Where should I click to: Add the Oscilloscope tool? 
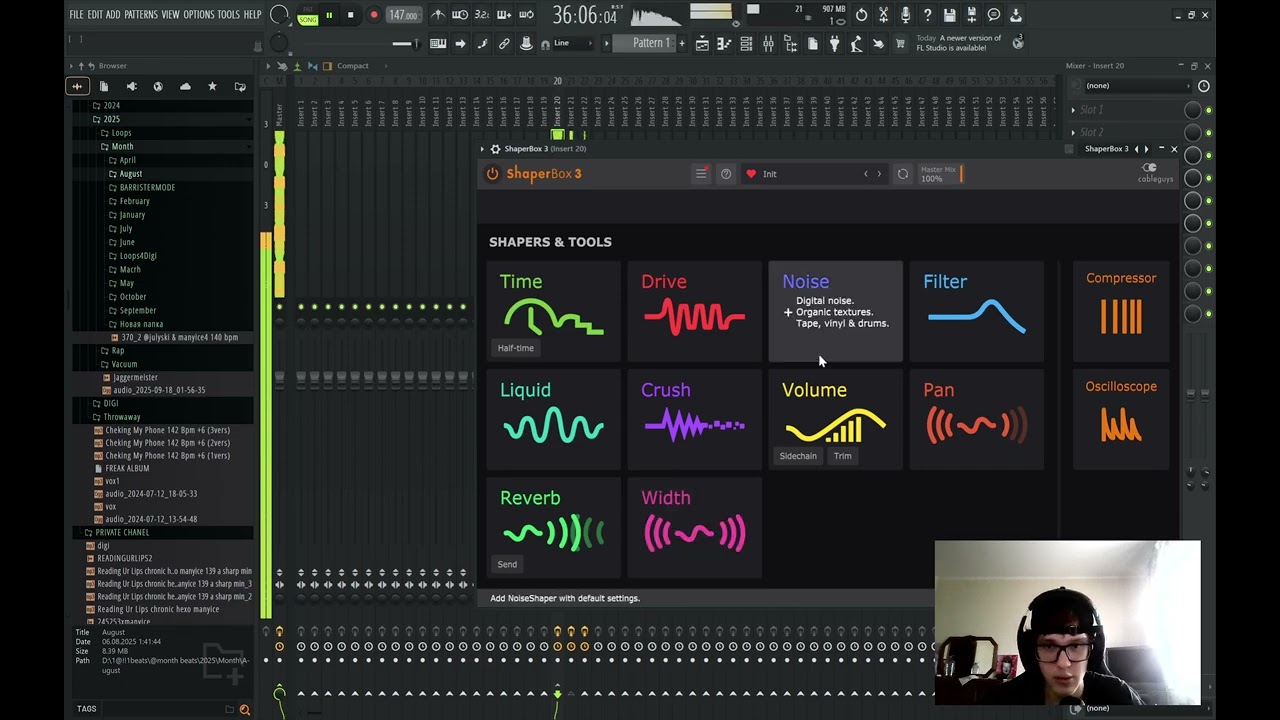(1121, 418)
